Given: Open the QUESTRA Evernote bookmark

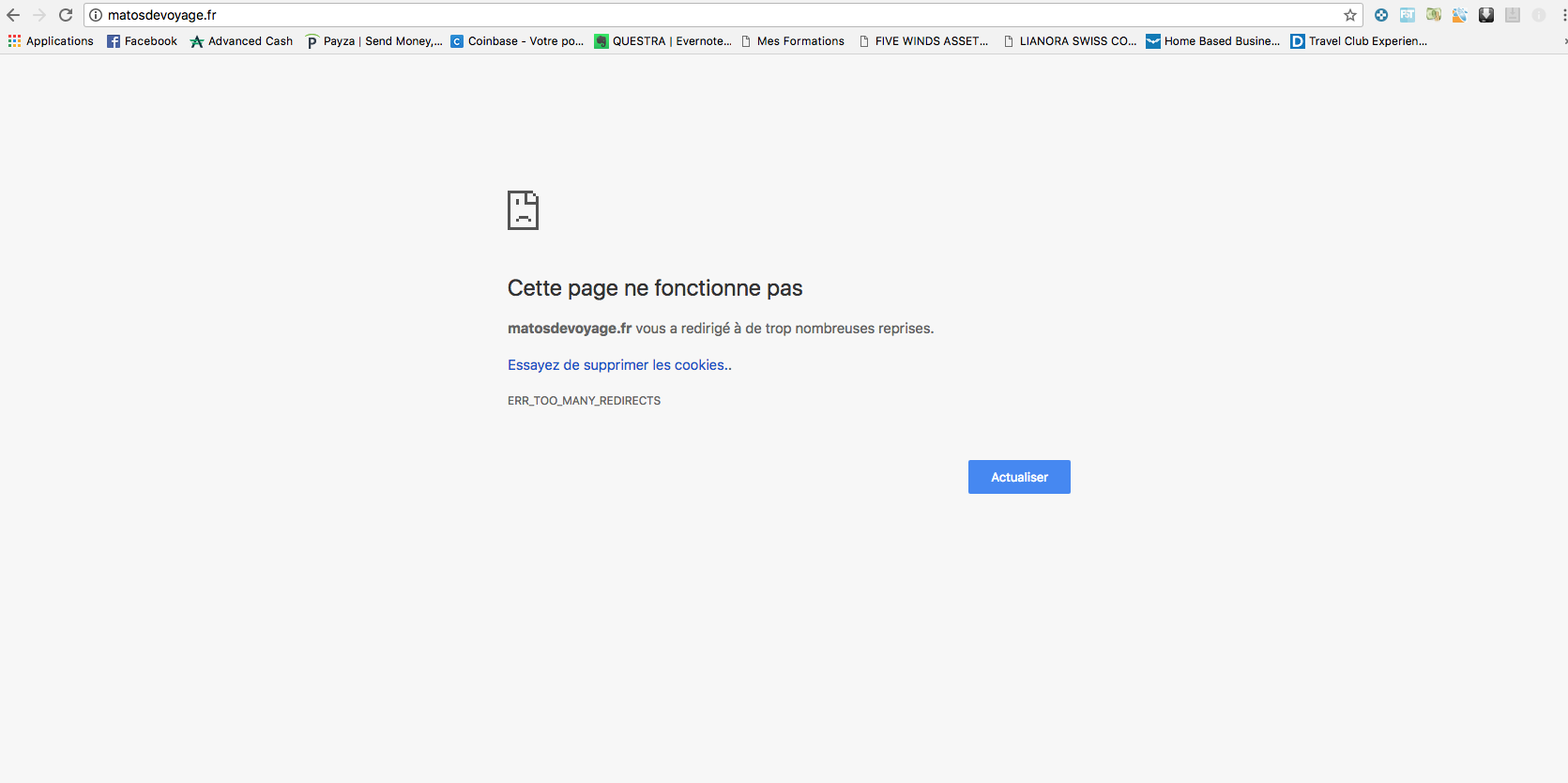Looking at the screenshot, I should pos(662,41).
